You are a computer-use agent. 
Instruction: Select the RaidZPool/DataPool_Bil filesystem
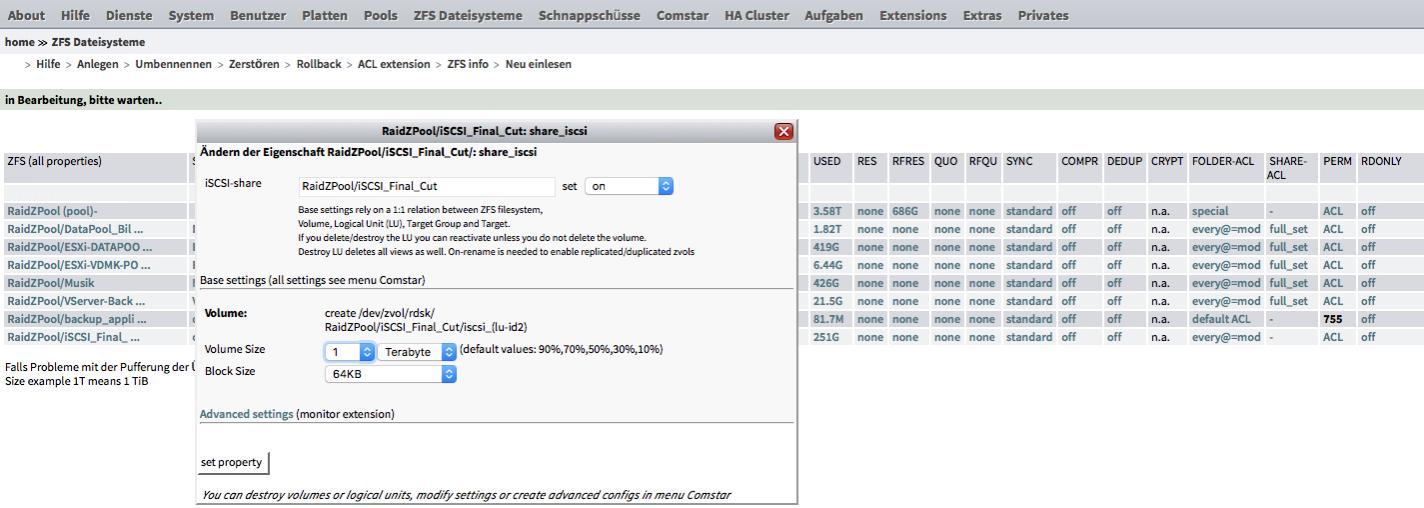[75, 229]
